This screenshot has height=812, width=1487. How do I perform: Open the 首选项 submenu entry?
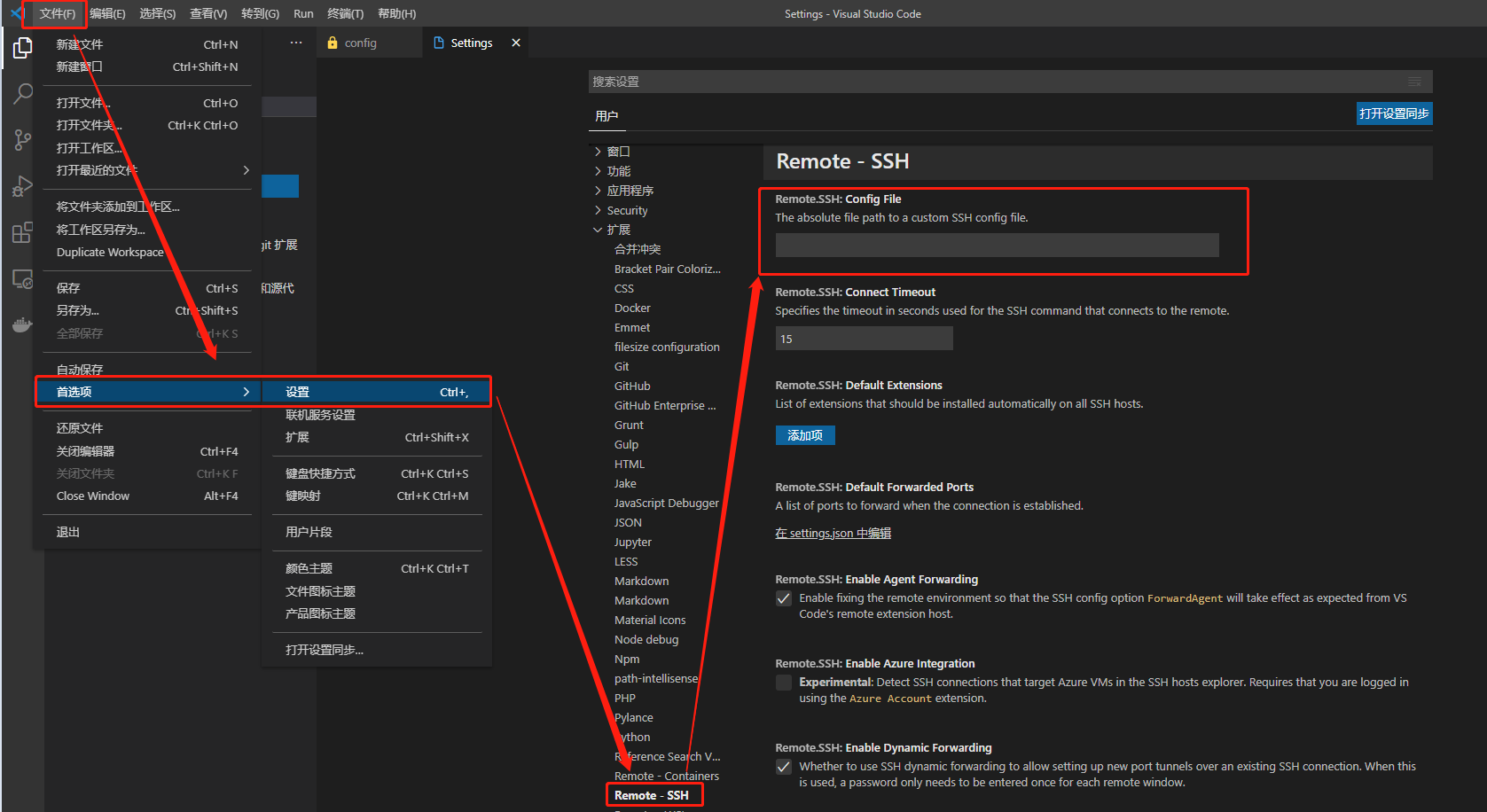click(147, 392)
